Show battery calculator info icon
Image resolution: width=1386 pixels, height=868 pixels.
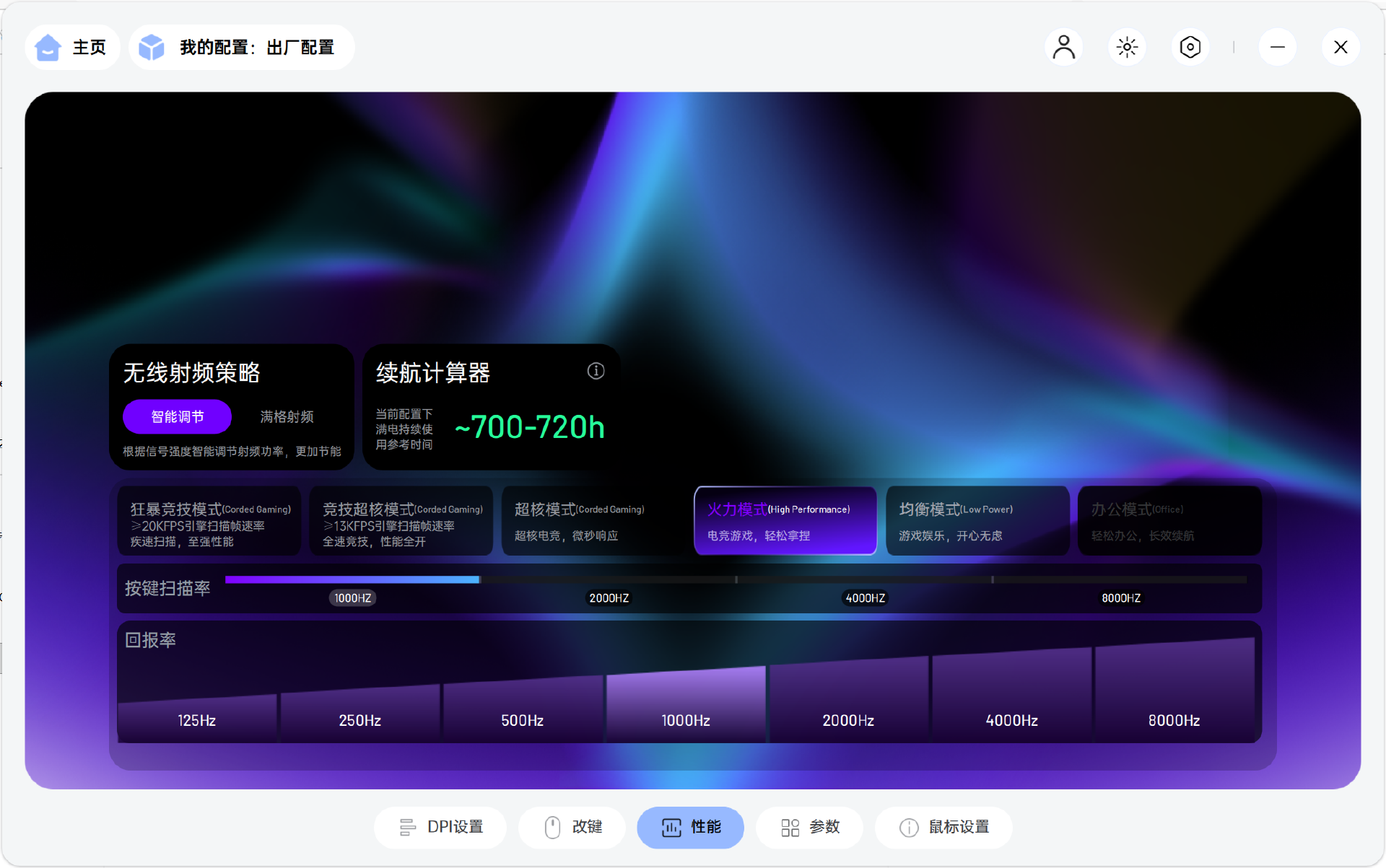point(596,371)
